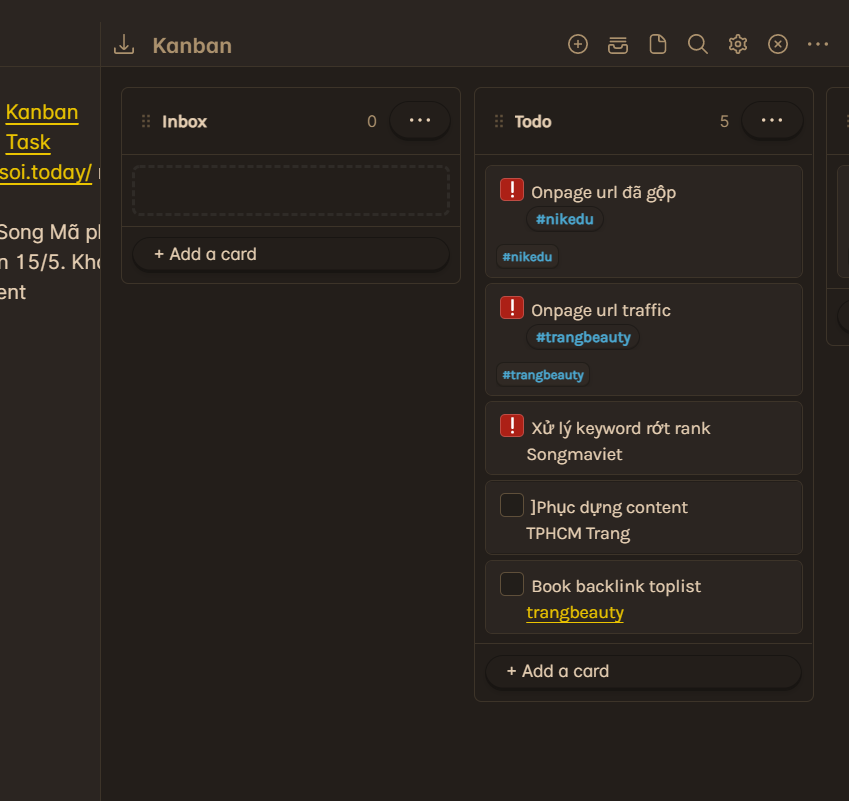Viewport: 849px width, 801px height.
Task: Open the archive icon in the top toolbar
Action: 617,44
